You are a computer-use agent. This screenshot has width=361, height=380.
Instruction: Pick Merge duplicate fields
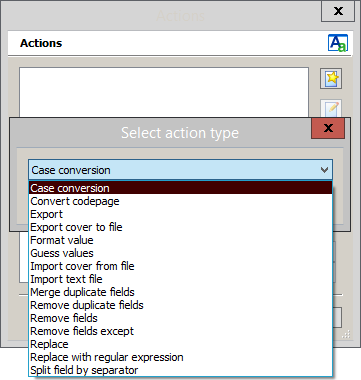[180, 292]
